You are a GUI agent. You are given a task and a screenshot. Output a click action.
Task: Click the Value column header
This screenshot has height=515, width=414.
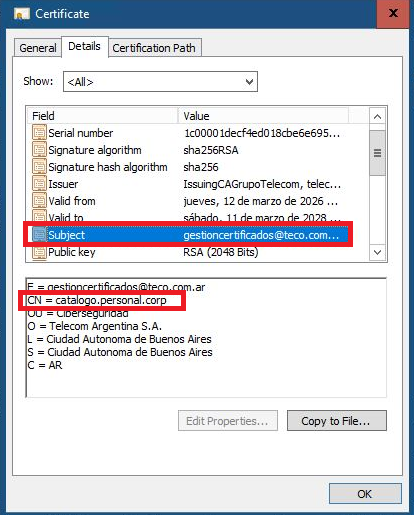(x=263, y=116)
